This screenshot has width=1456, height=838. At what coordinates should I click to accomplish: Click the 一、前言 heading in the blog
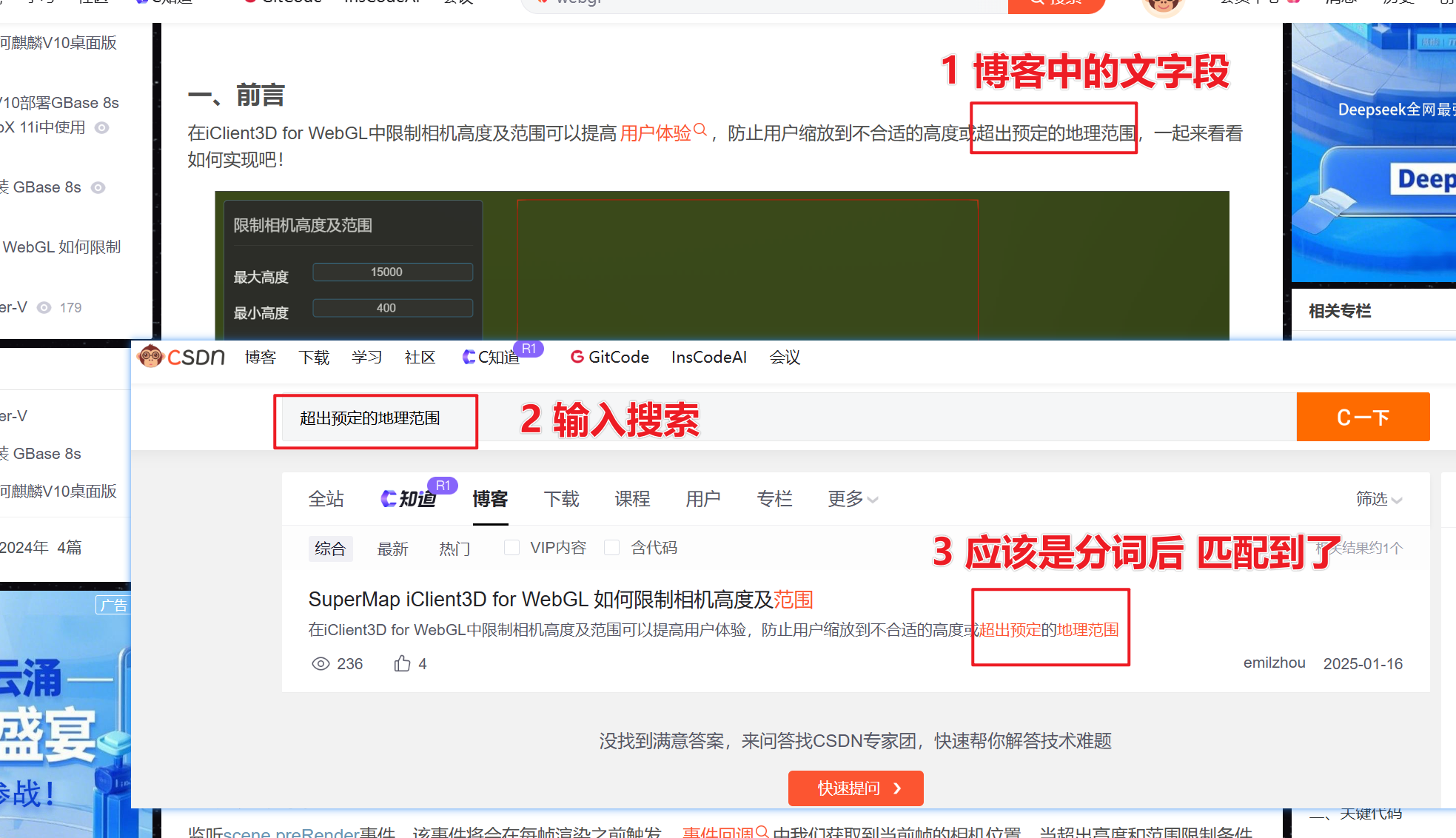236,95
